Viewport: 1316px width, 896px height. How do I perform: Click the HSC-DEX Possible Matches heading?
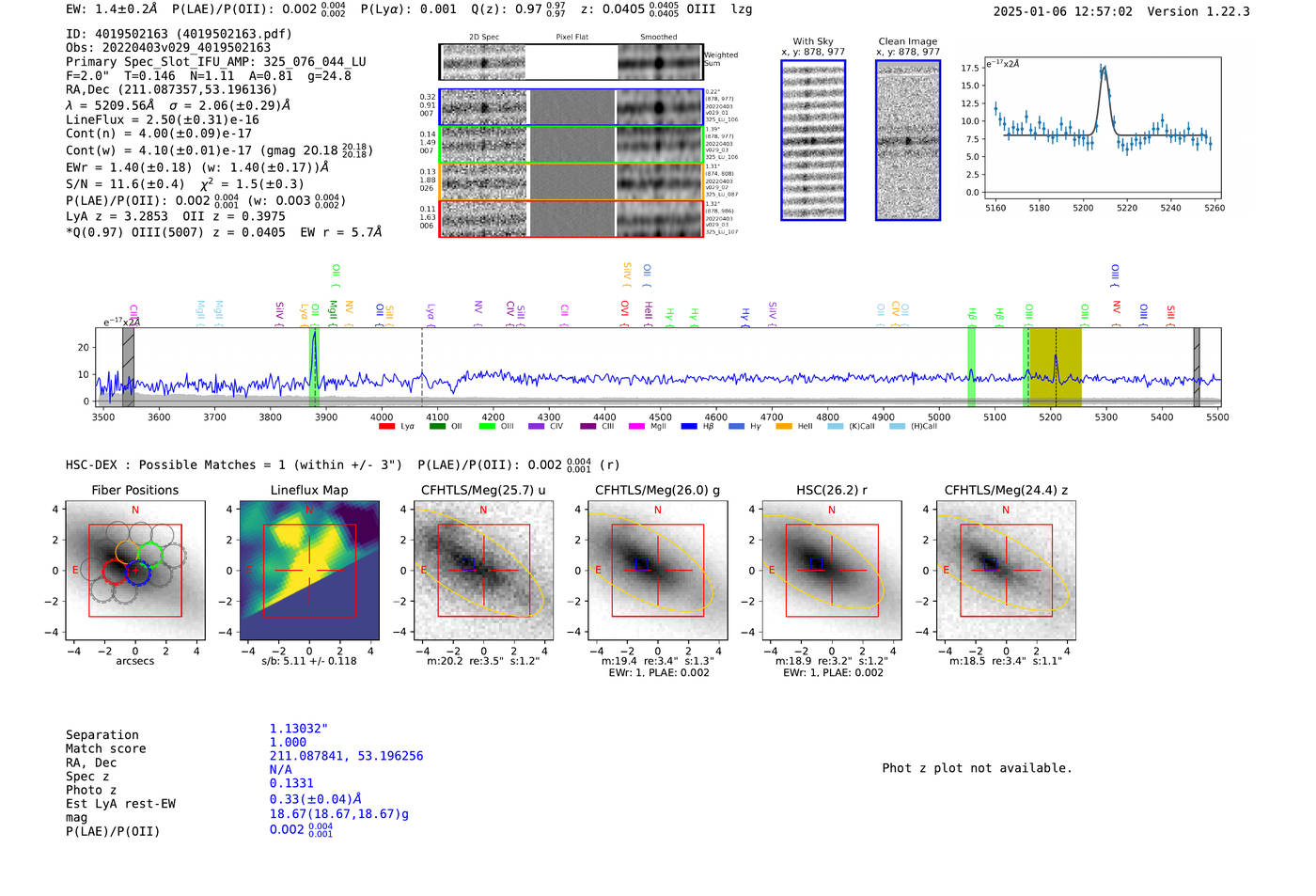click(x=234, y=464)
